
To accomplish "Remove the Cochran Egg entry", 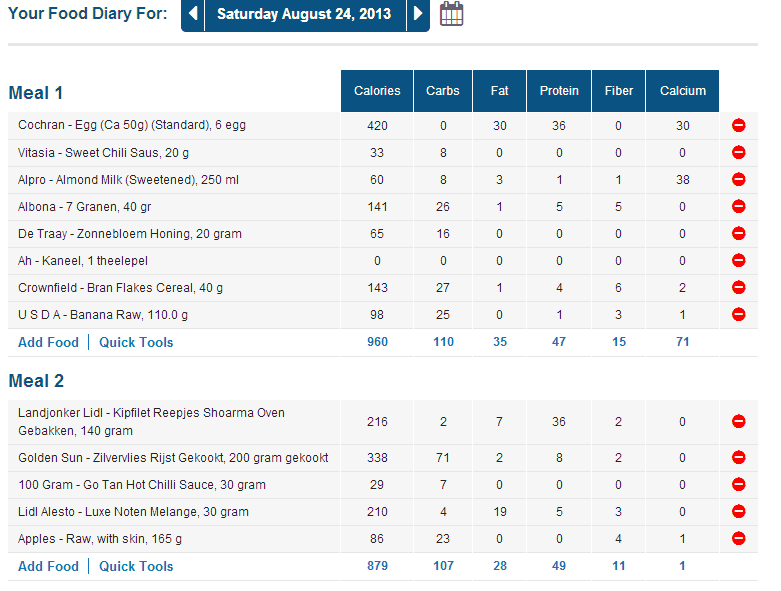I will point(739,126).
